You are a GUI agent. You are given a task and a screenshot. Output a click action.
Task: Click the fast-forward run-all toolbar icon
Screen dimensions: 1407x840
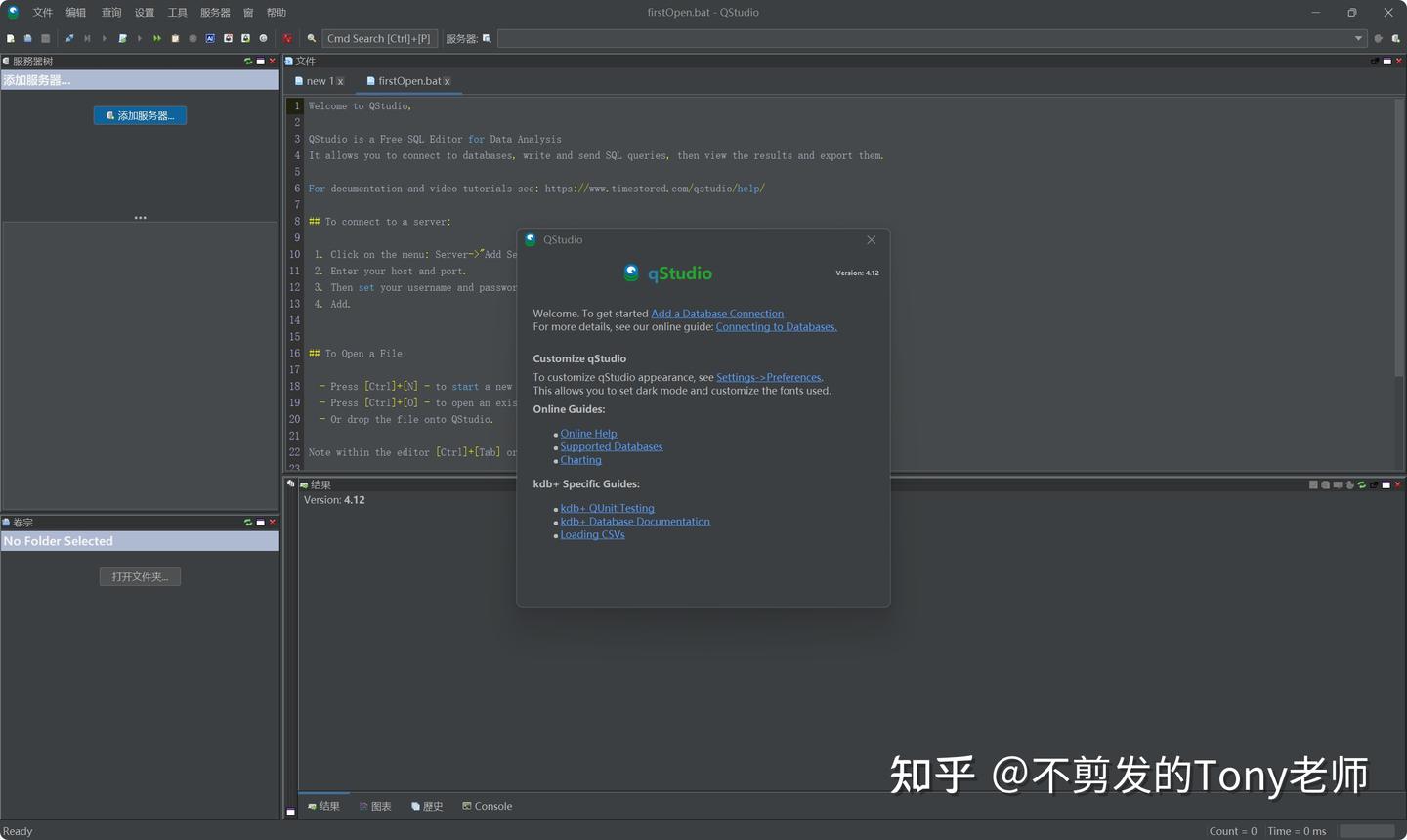156,38
